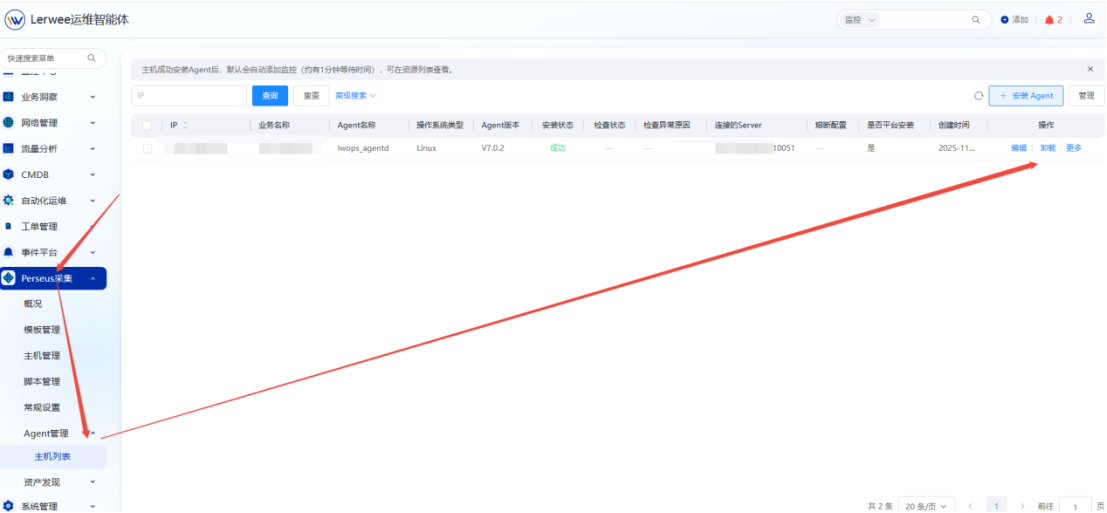Image resolution: width=1107 pixels, height=513 pixels.
Task: Click the IP filter input field
Action: pyautogui.click(x=189, y=96)
